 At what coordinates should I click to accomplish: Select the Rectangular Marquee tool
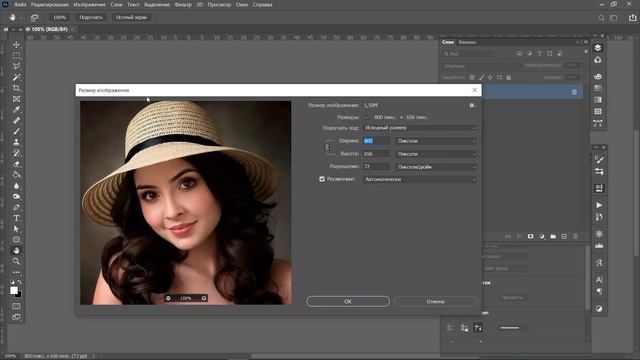[x=16, y=56]
